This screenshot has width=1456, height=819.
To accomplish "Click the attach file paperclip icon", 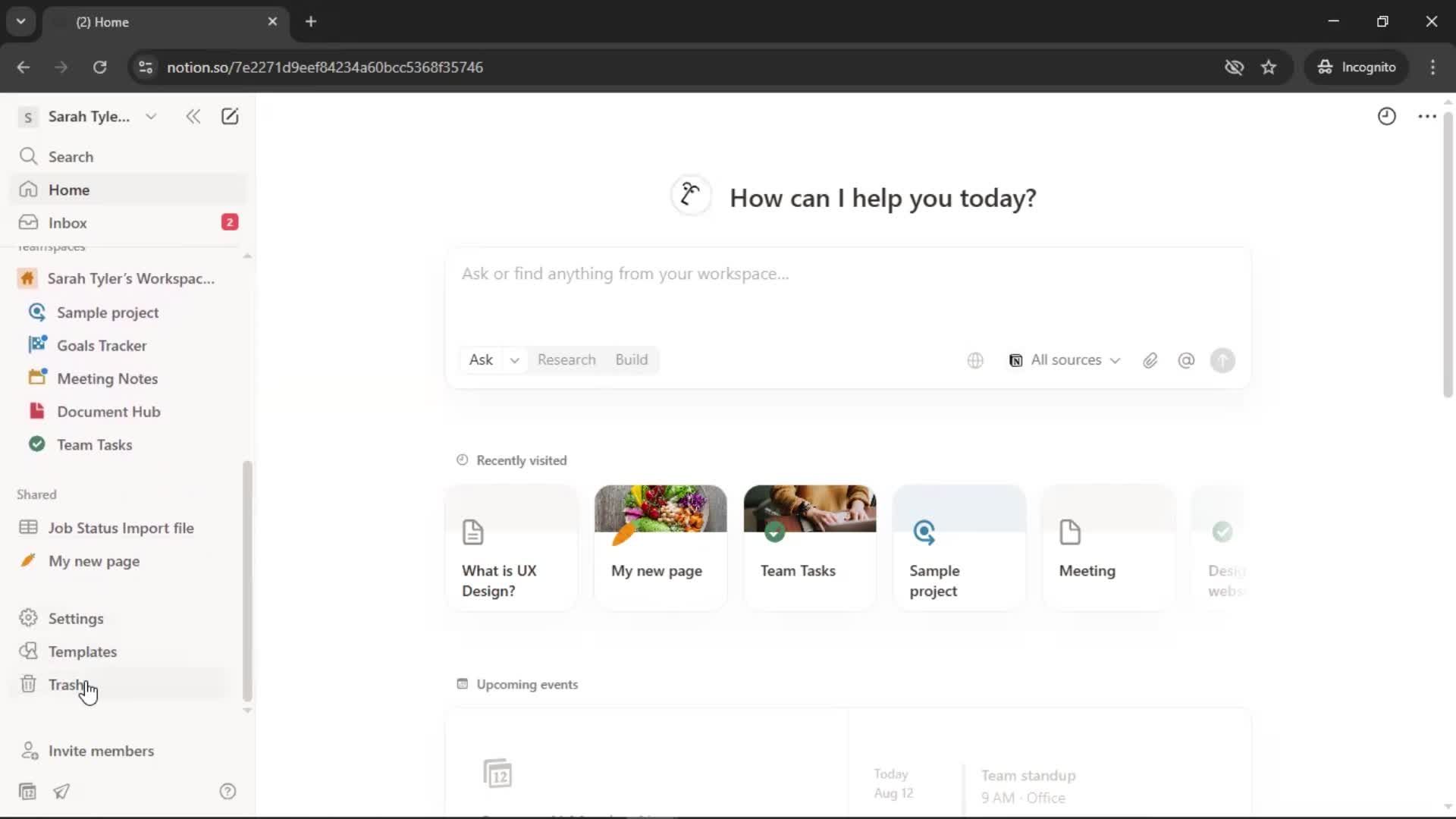I will 1150,360.
